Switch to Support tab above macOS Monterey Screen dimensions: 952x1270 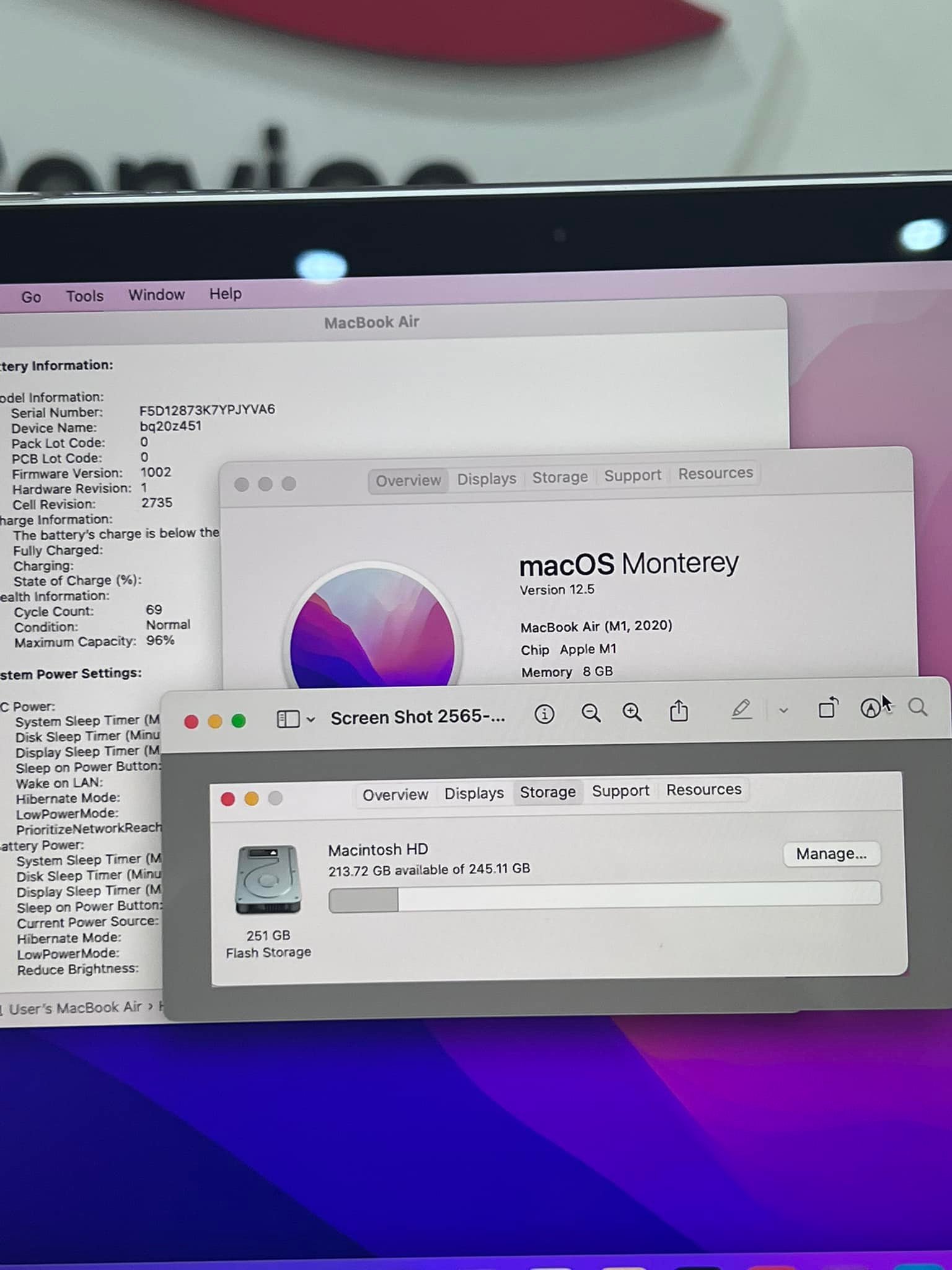tap(632, 476)
